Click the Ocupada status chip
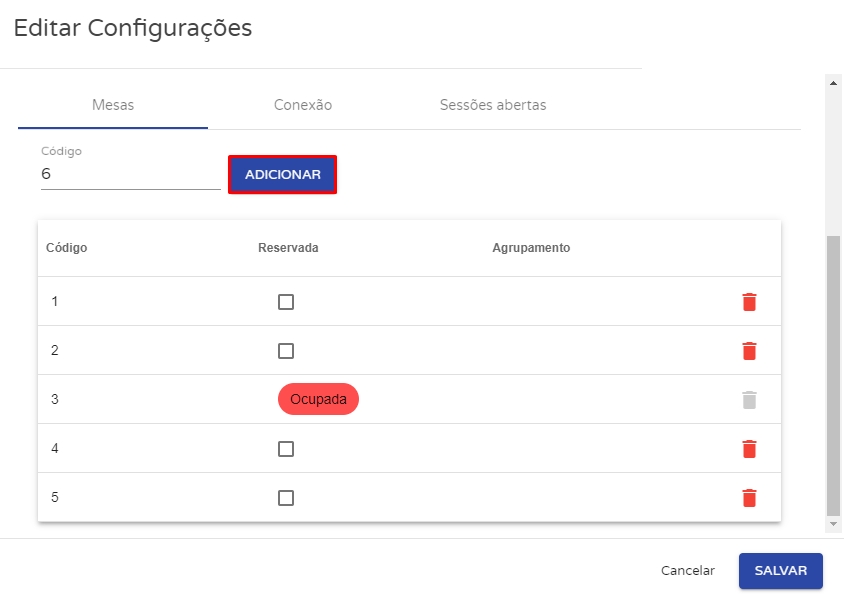This screenshot has height=594, width=844. click(x=318, y=400)
